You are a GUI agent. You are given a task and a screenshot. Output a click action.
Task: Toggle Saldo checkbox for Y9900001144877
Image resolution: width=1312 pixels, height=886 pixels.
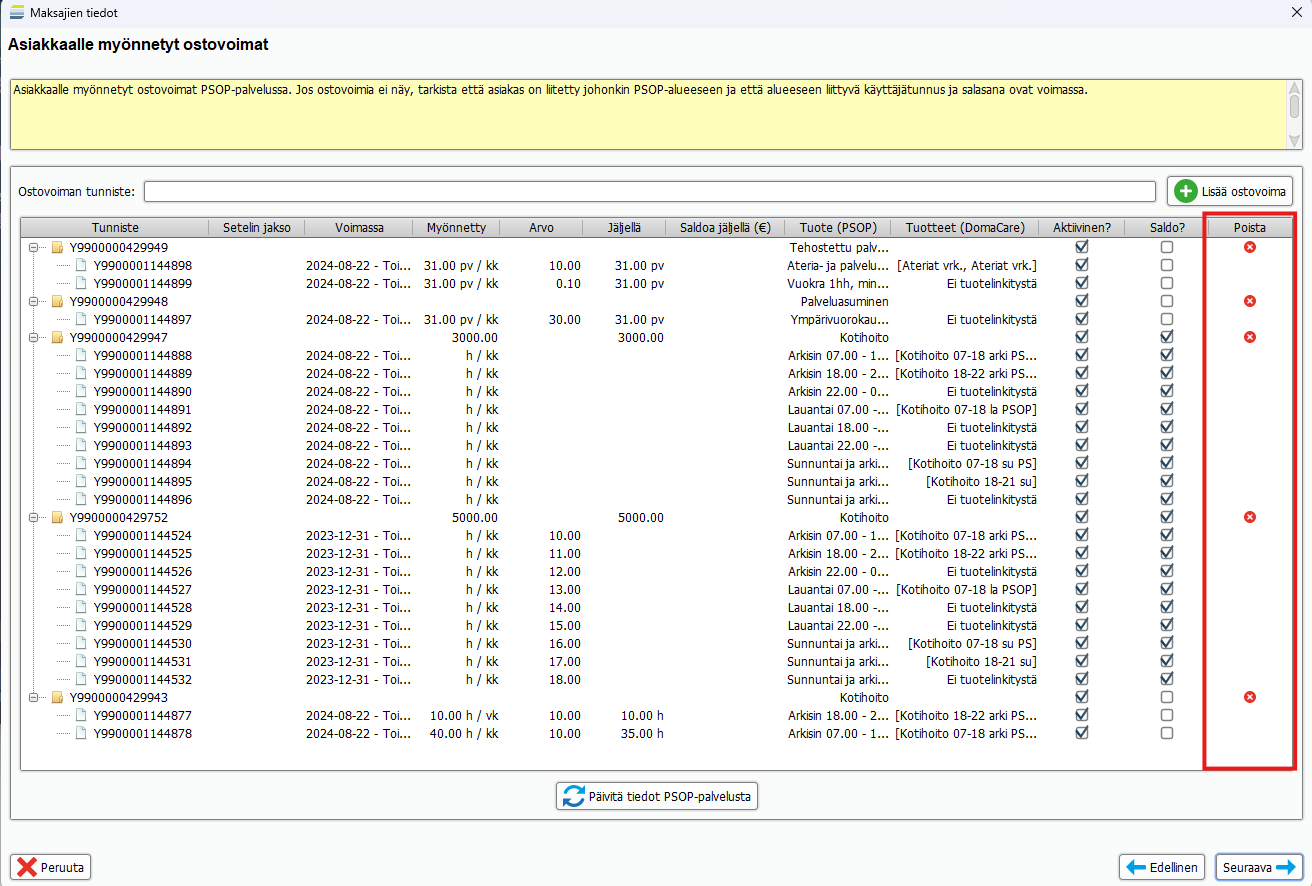[x=1167, y=715]
